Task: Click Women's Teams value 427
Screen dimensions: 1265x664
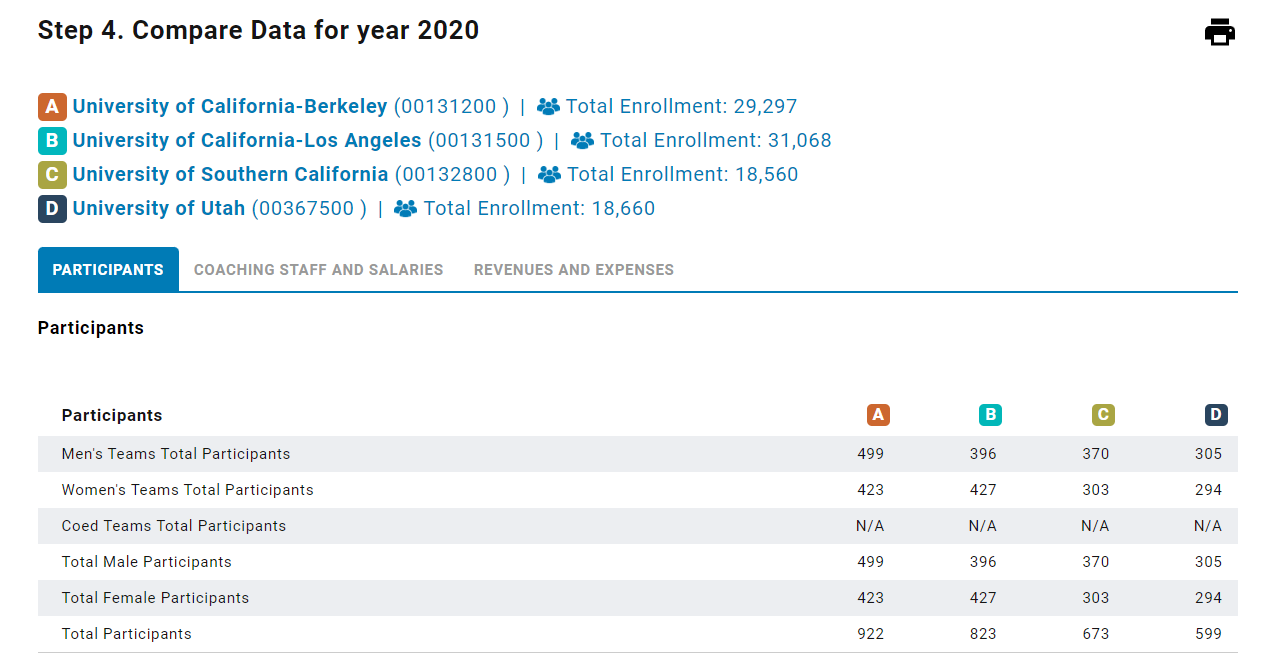Action: [x=983, y=490]
